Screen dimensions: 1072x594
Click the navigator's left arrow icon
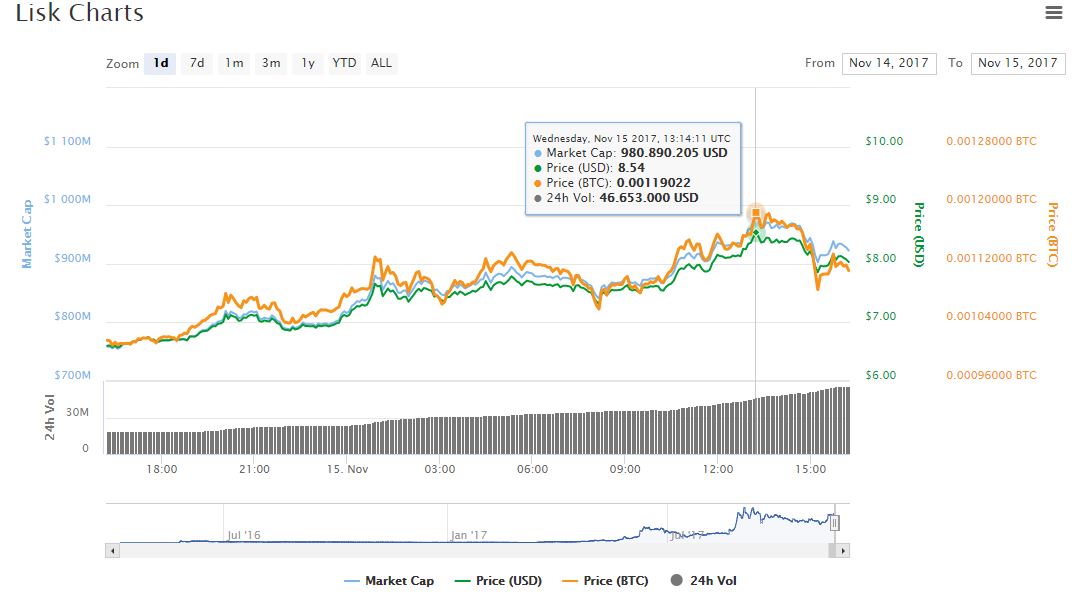111,549
